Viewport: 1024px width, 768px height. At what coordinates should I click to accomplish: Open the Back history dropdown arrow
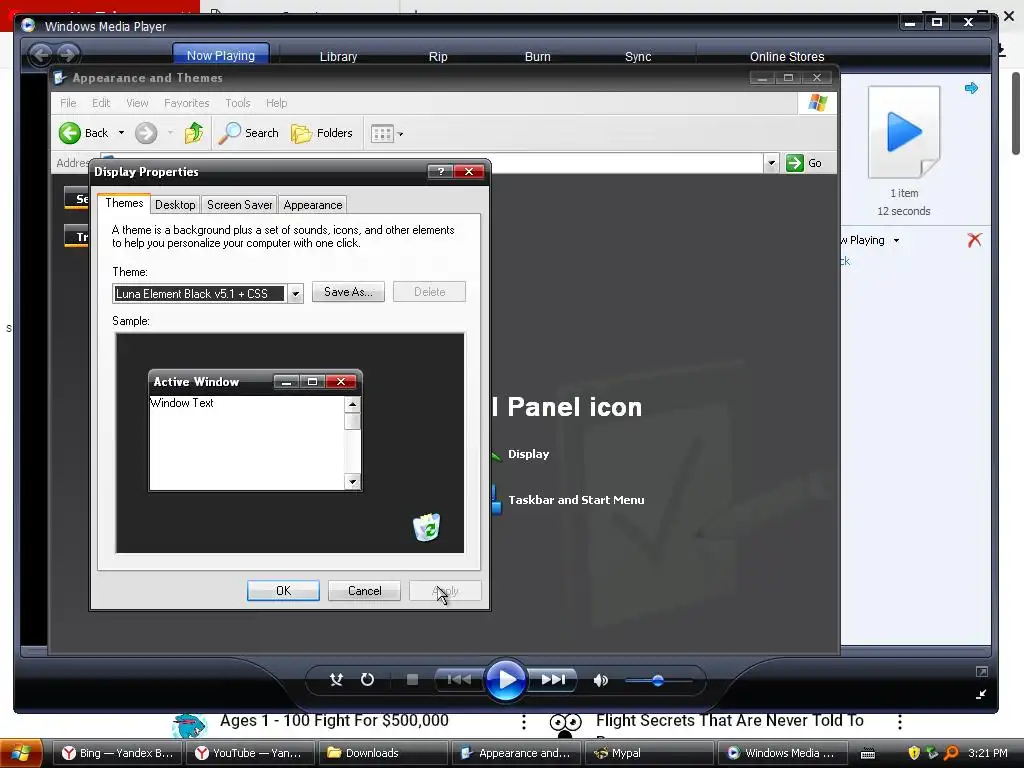[121, 133]
